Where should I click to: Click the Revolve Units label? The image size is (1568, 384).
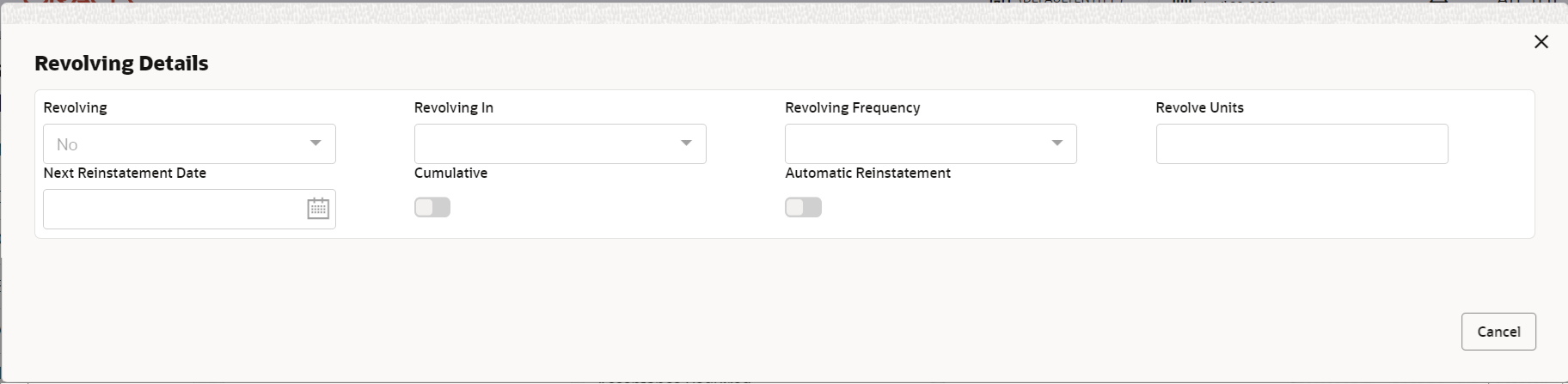click(x=1199, y=107)
